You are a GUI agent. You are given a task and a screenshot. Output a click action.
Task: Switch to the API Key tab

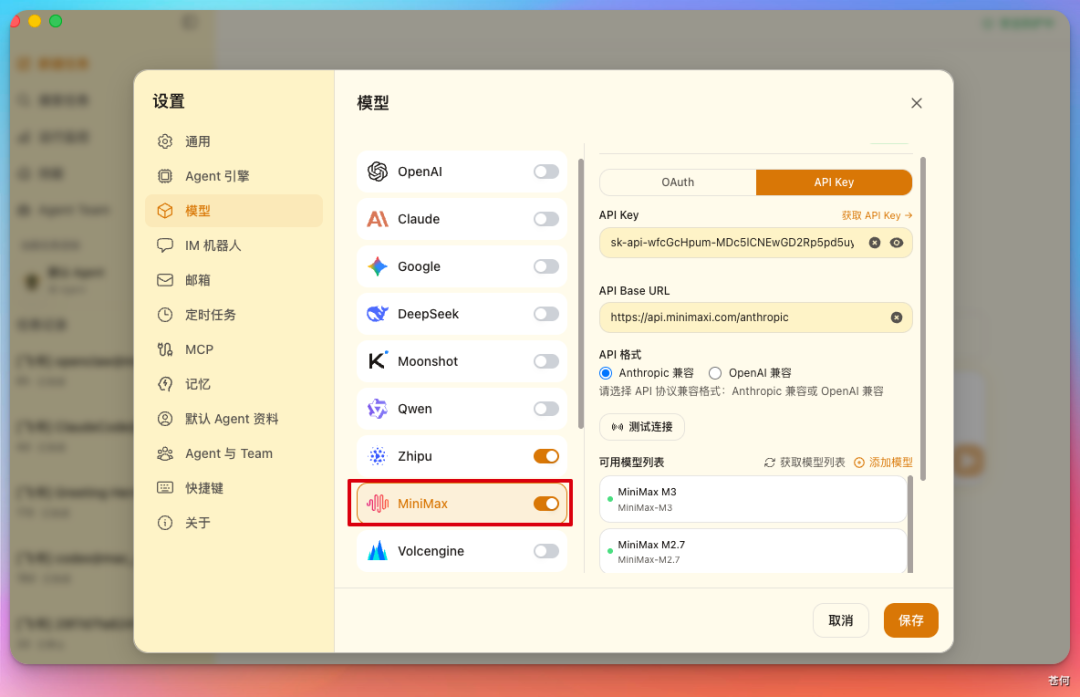click(834, 182)
